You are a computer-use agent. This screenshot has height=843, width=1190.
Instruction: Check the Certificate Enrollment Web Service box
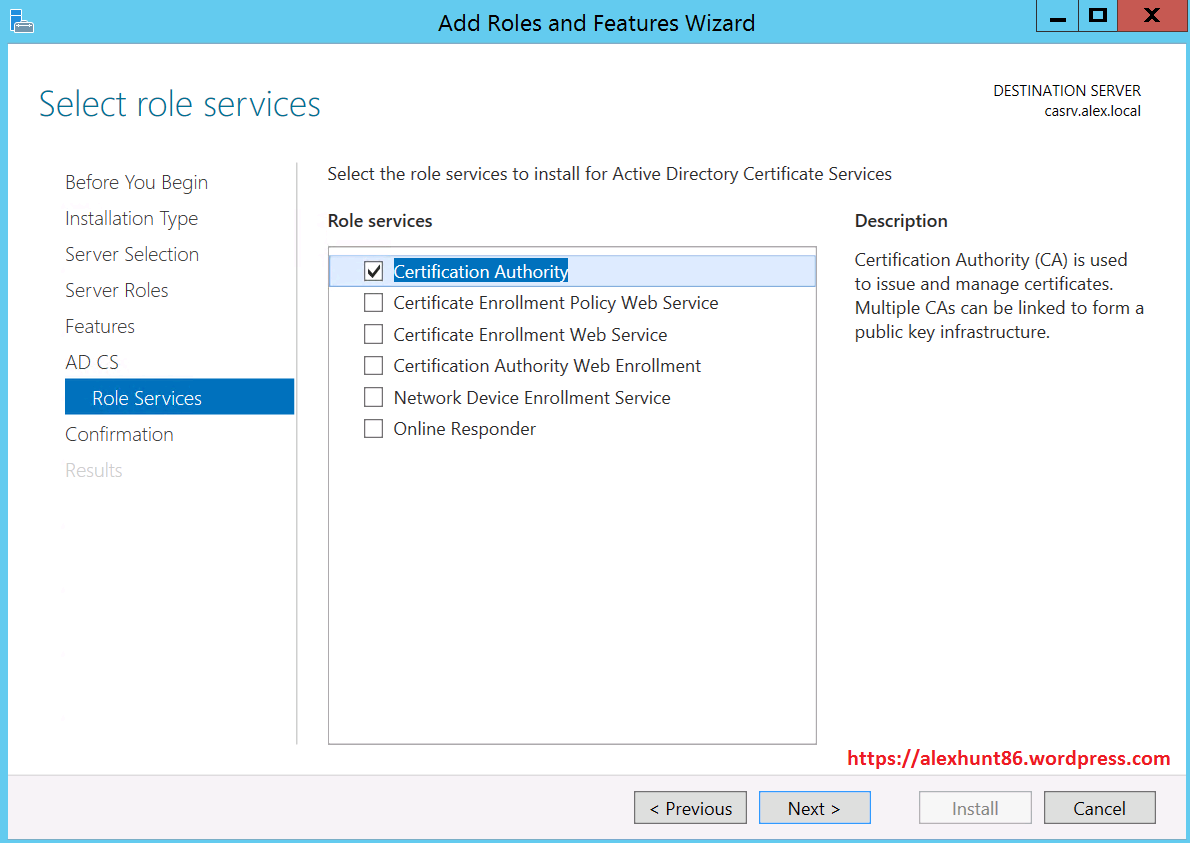point(374,334)
